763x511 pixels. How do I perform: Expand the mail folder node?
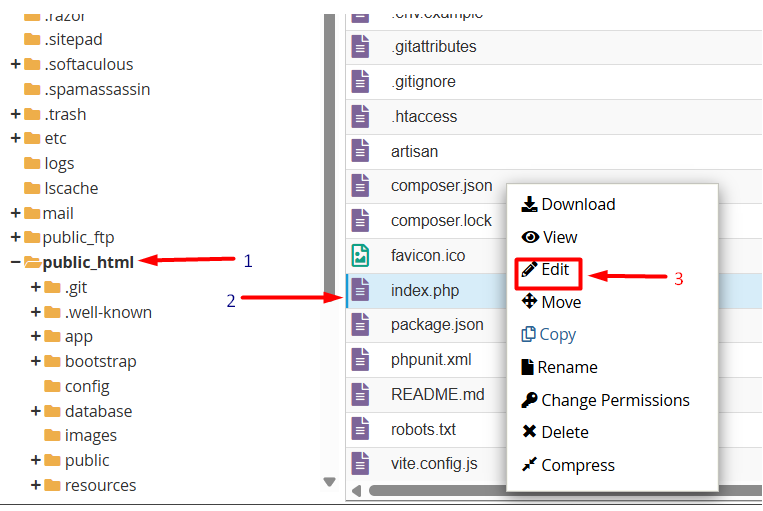[15, 213]
